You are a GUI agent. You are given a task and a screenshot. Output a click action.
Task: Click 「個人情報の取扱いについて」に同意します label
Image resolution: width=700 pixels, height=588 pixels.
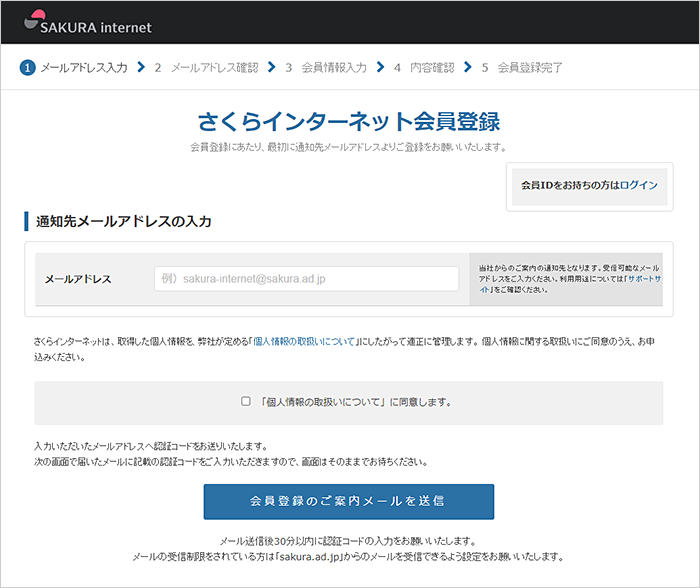click(356, 402)
